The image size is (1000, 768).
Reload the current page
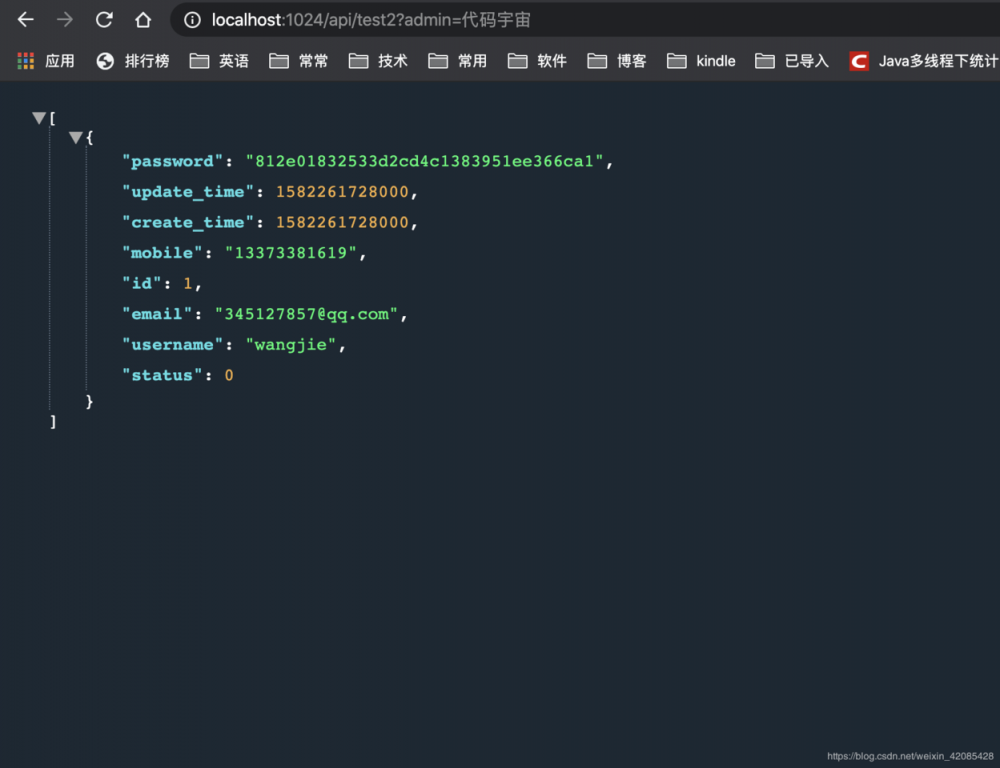coord(104,19)
